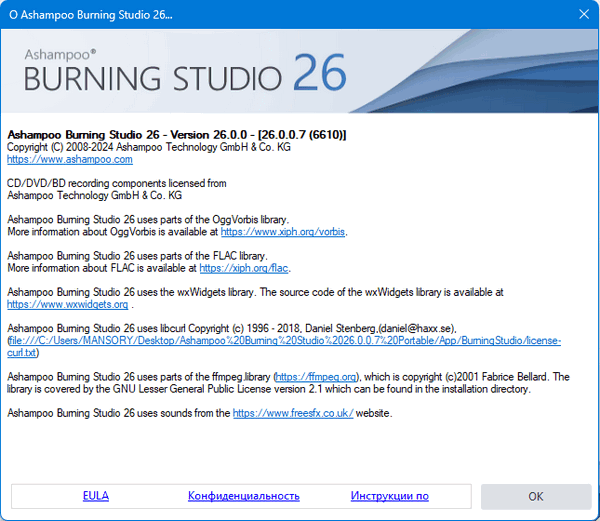Open the Конфиденциальность privacy link
The height and width of the screenshot is (521, 600).
(x=243, y=496)
